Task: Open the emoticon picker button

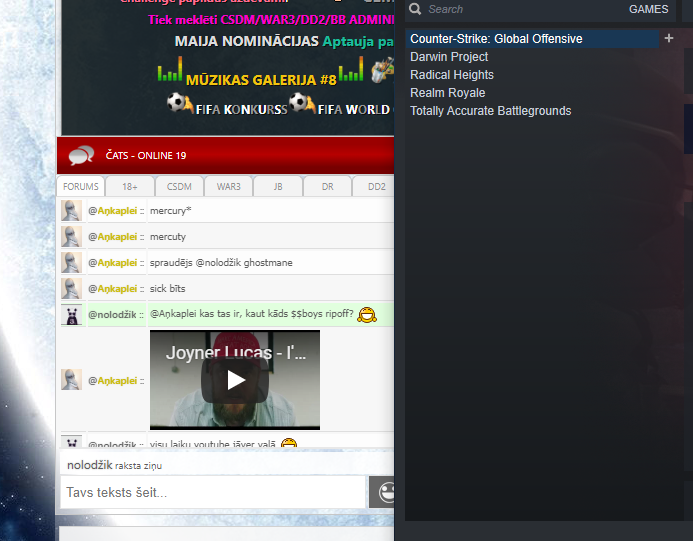Action: (382, 492)
